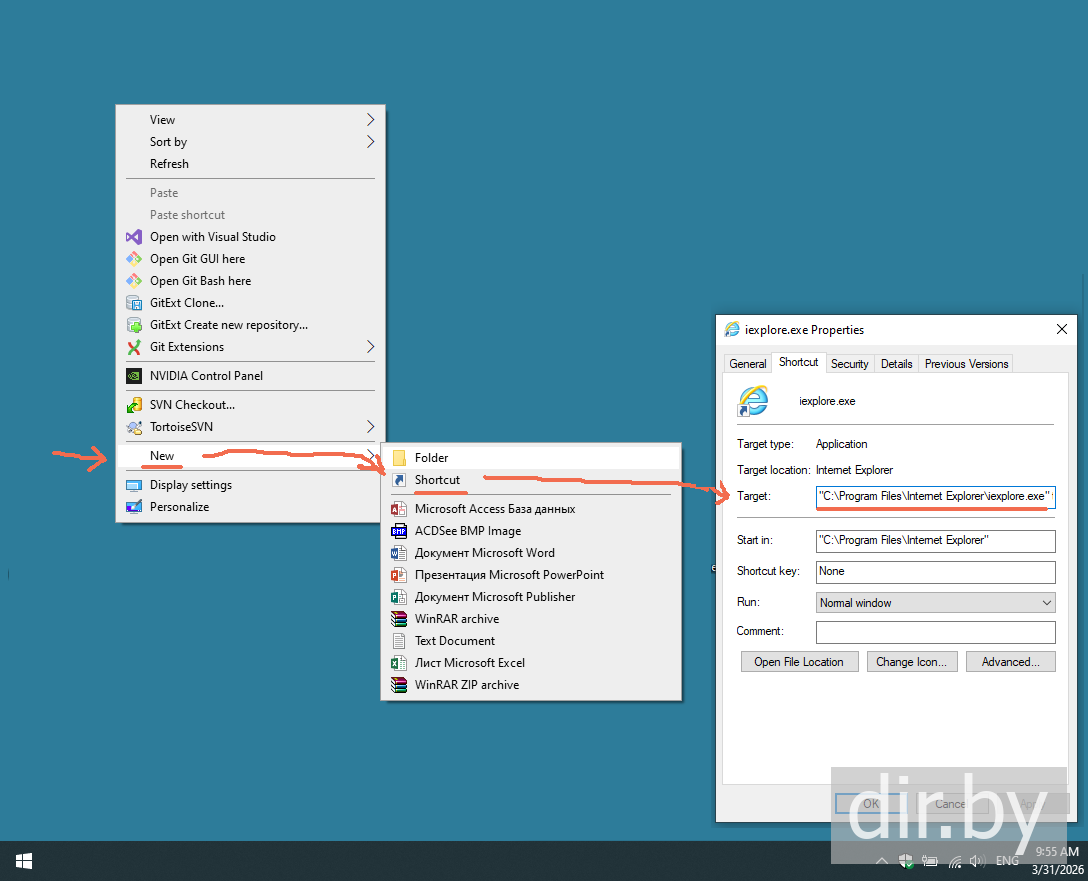The width and height of the screenshot is (1088, 881).
Task: Click the yellow Folder icon in New submenu
Action: click(x=399, y=458)
